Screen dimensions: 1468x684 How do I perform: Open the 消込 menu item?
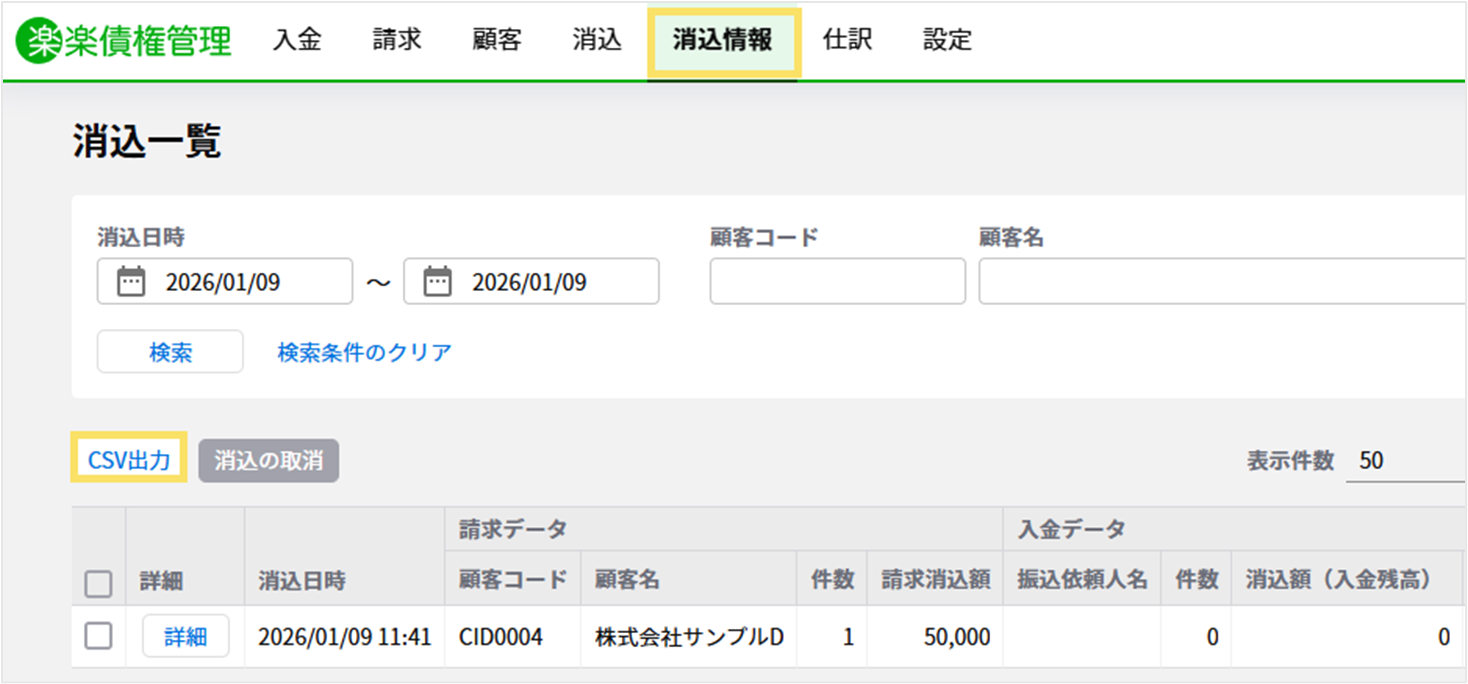tap(597, 40)
